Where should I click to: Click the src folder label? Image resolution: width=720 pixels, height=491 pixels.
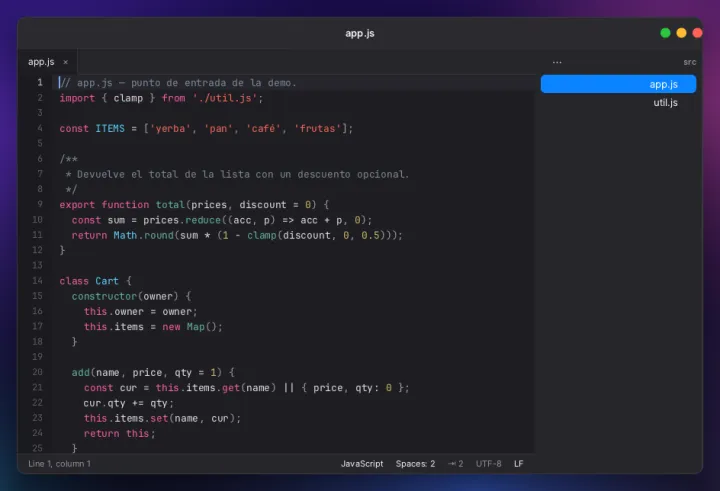[689, 62]
